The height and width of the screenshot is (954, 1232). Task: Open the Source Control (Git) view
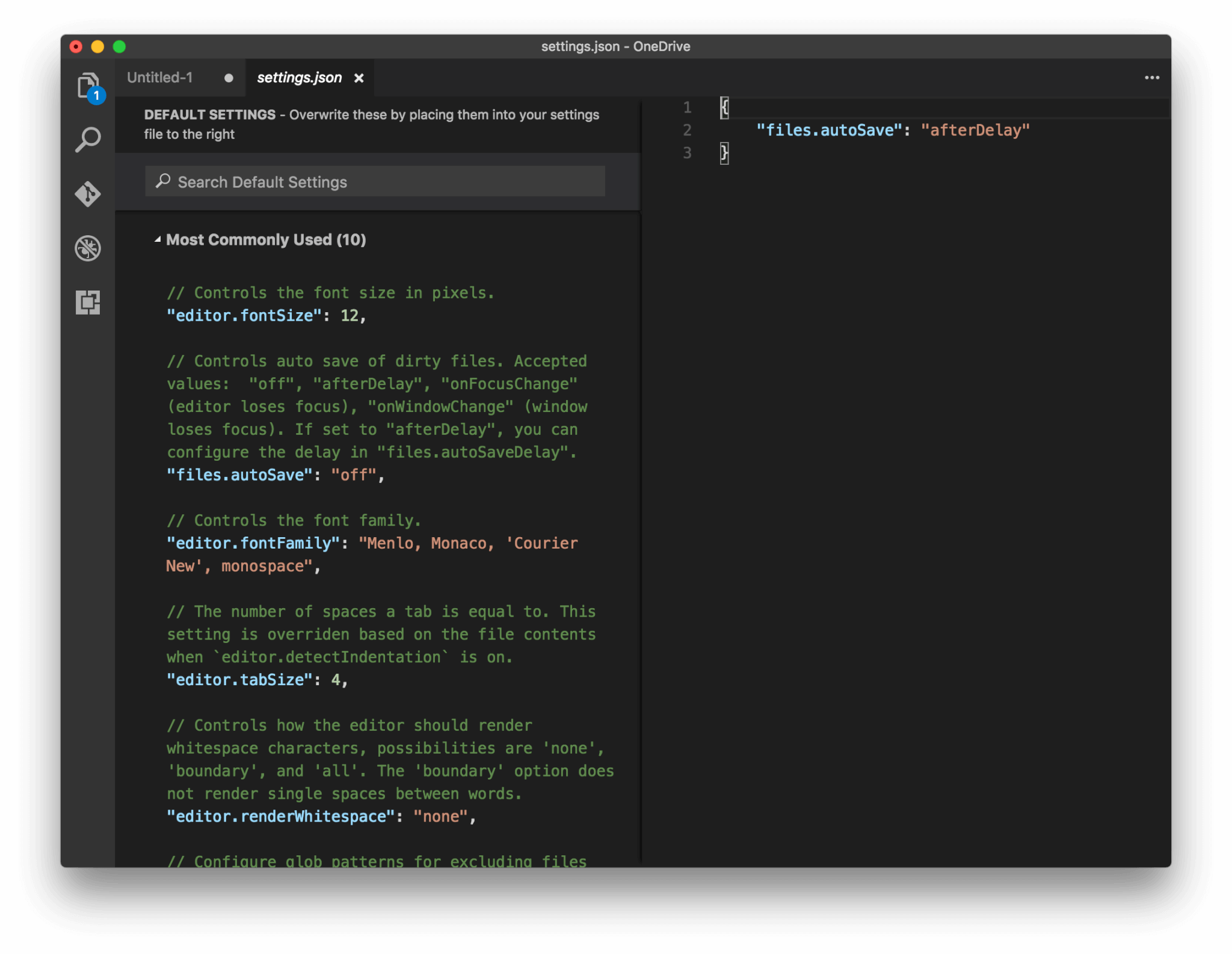pyautogui.click(x=88, y=194)
